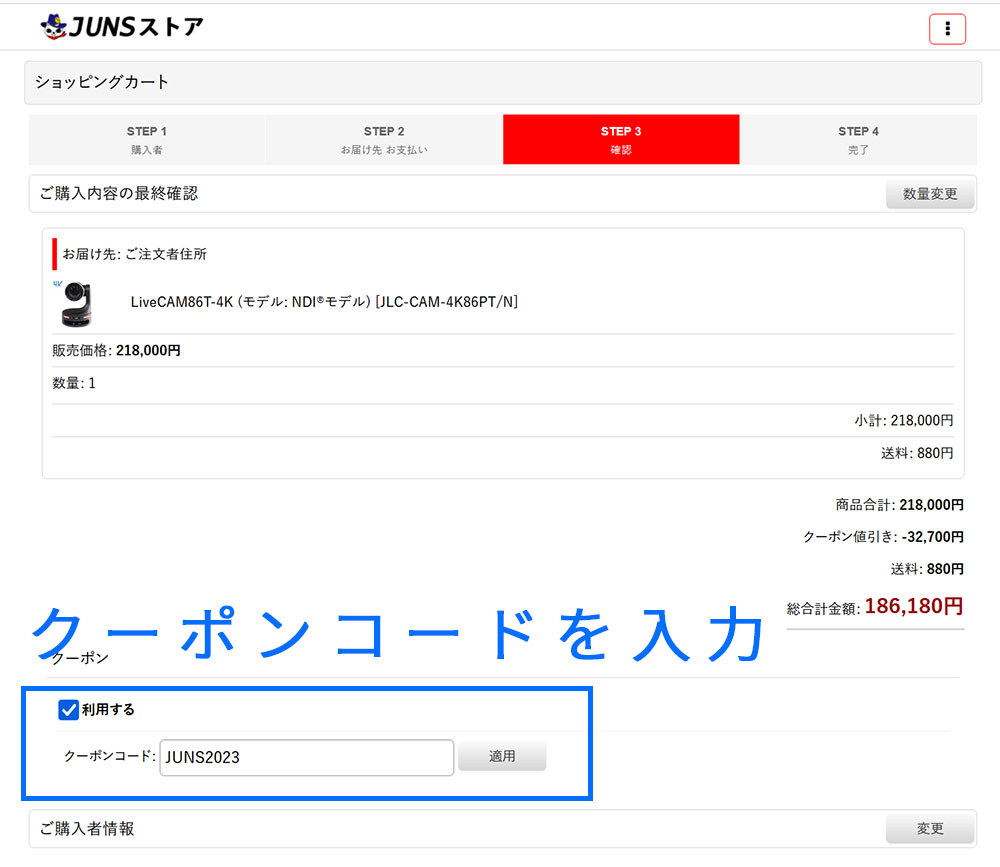Open the LiveCAM86T-4K camera thumbnail

(76, 303)
